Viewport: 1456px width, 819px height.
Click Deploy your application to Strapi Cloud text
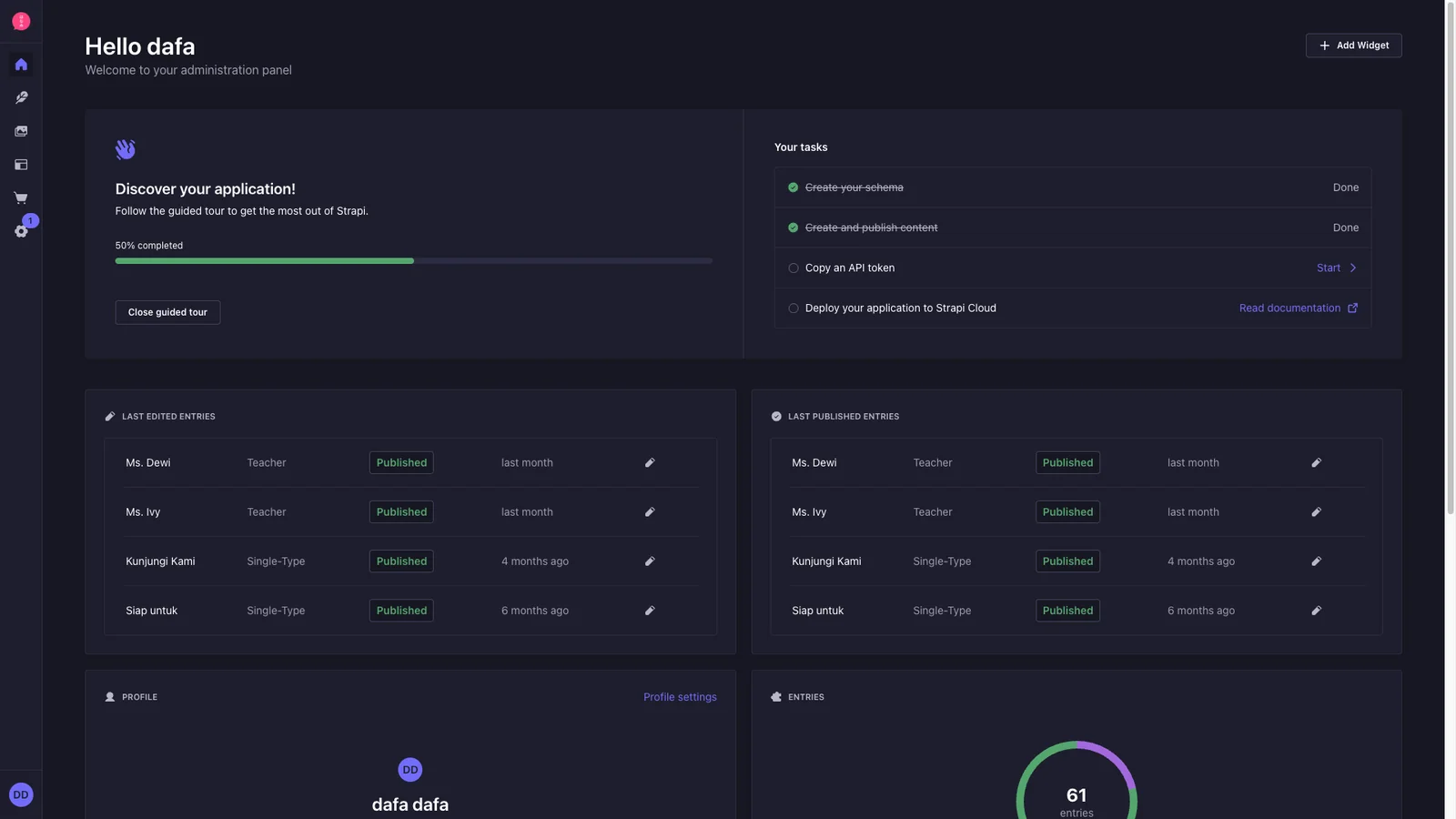click(901, 308)
